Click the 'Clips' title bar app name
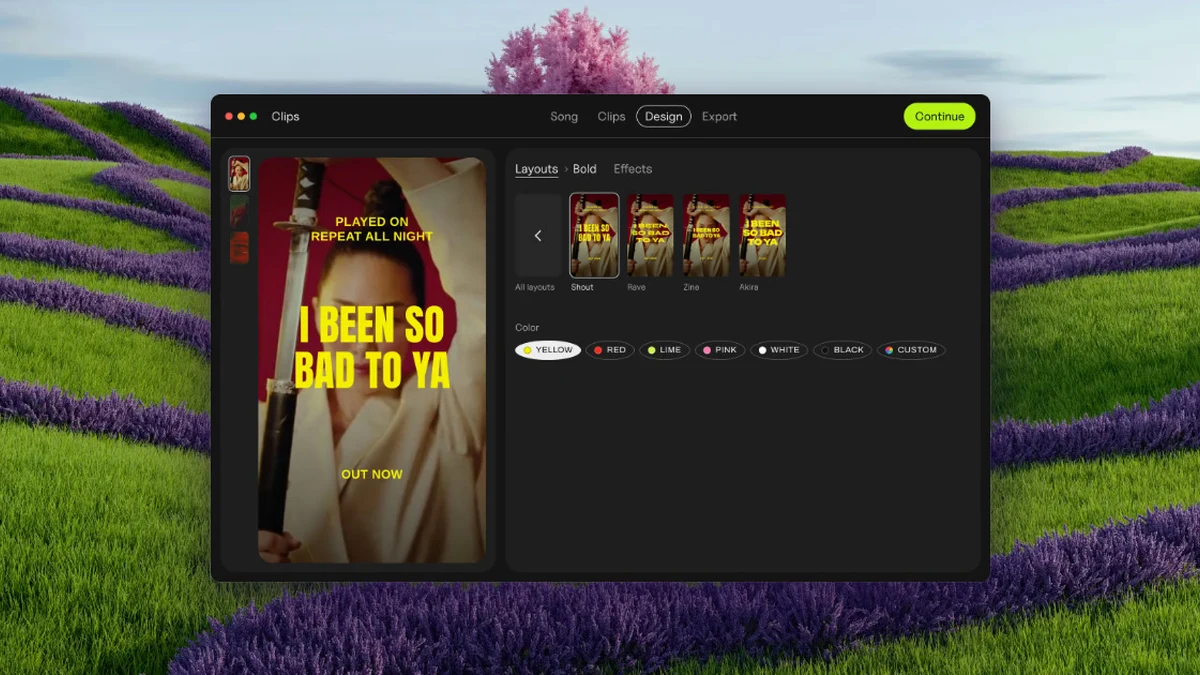Image resolution: width=1200 pixels, height=675 pixels. pos(285,117)
